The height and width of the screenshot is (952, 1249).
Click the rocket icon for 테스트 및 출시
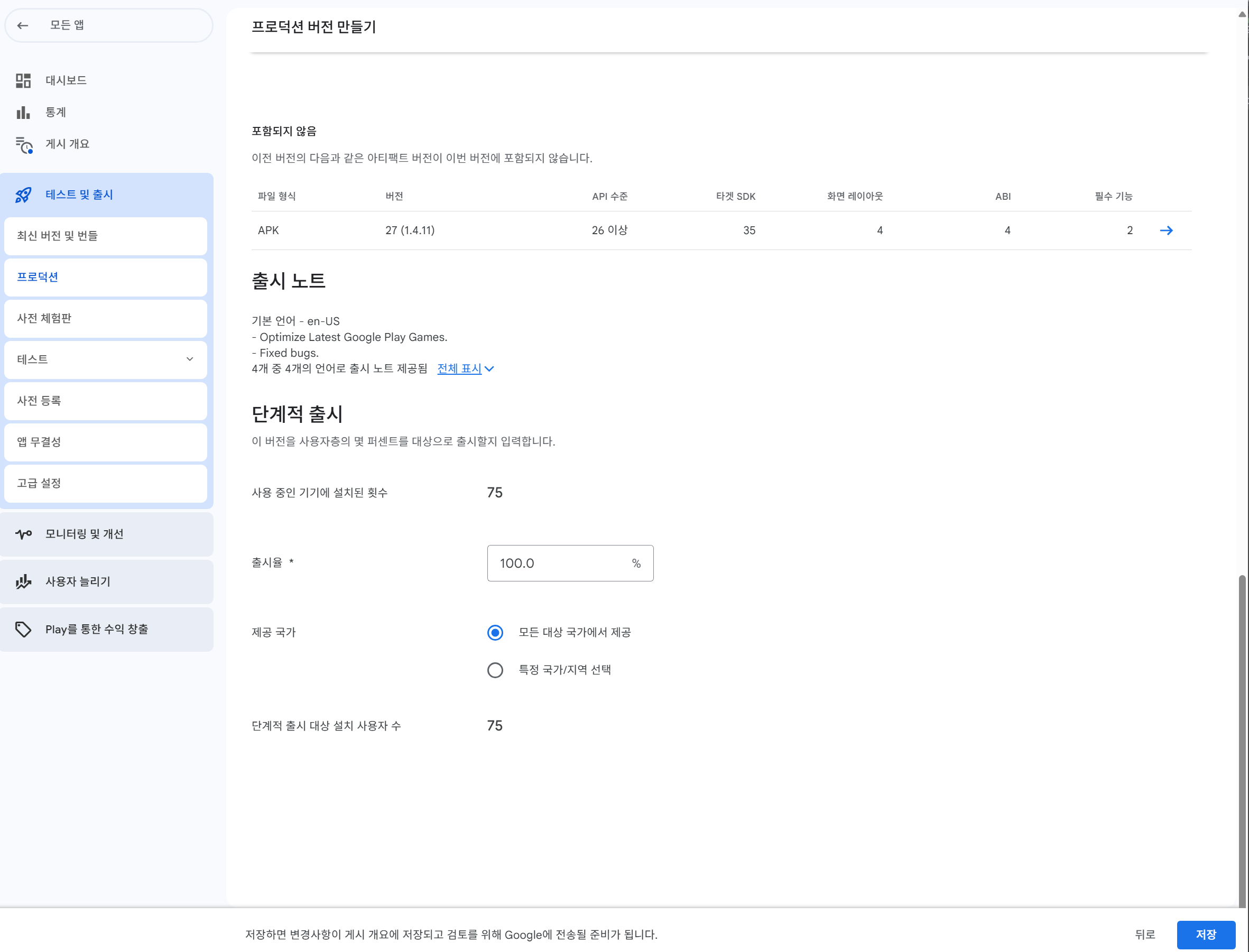pyautogui.click(x=23, y=195)
